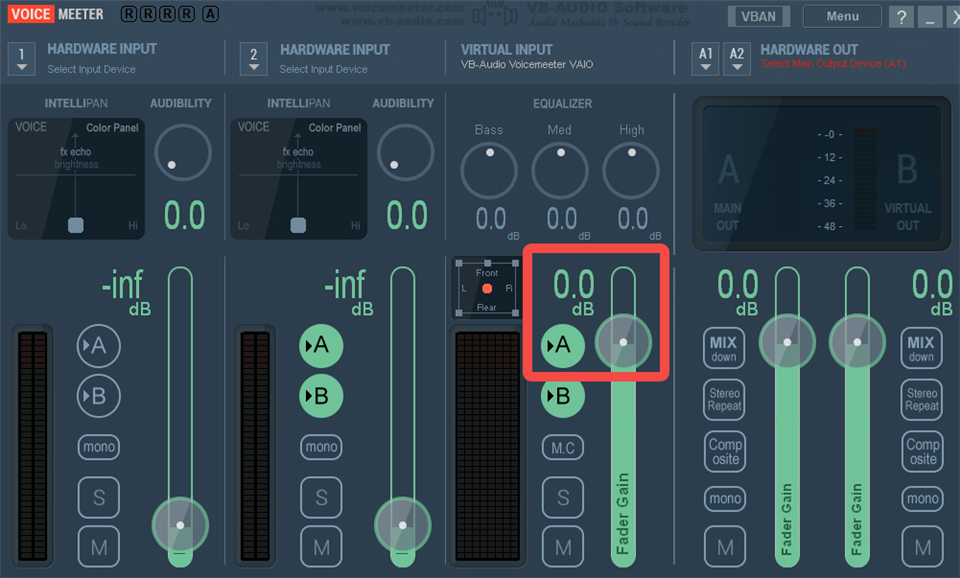Click bus B Fader Gain knob
This screenshot has width=960, height=578.
[x=857, y=342]
